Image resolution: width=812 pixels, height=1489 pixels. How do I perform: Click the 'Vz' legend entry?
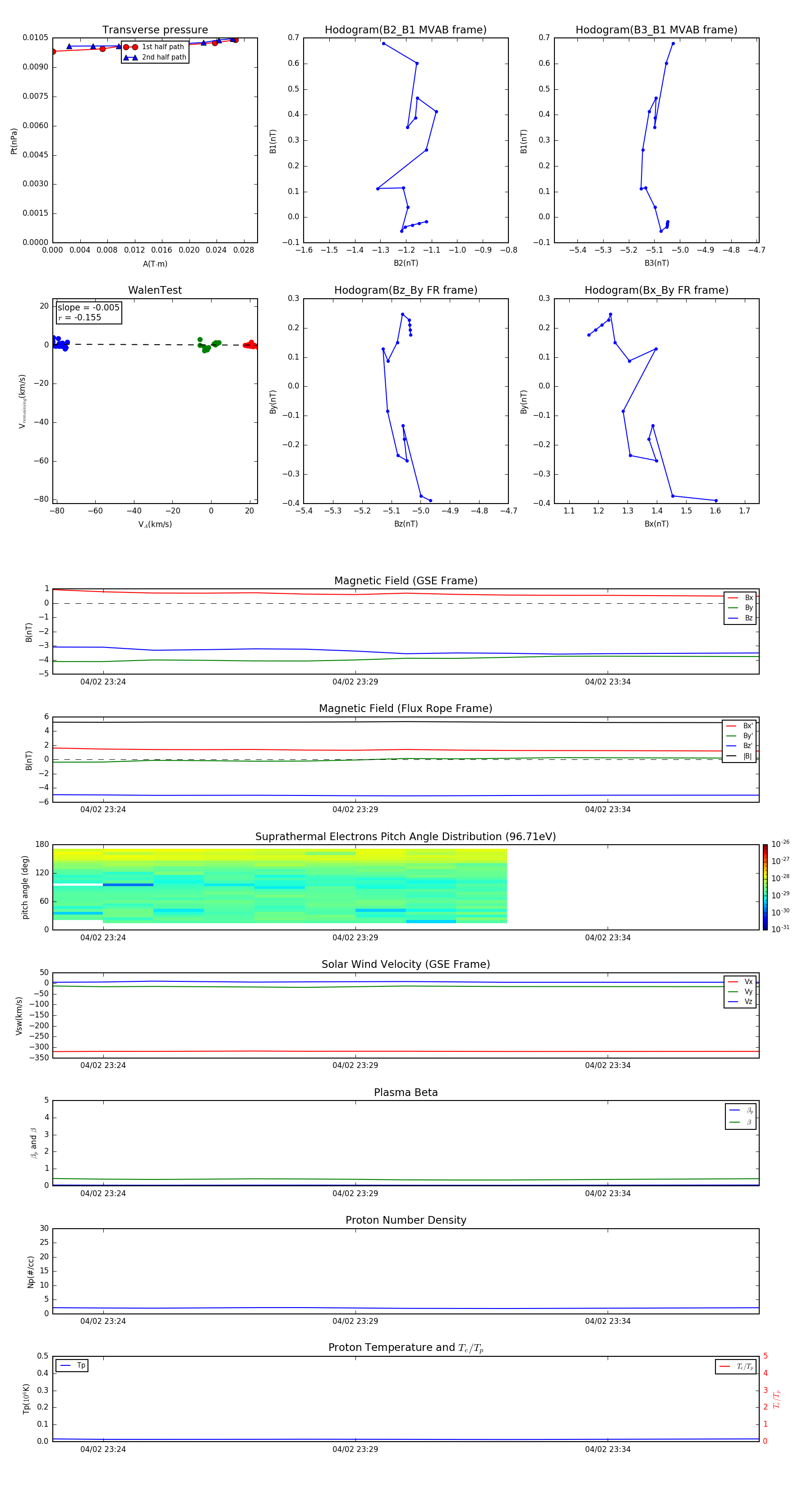(x=740, y=1001)
